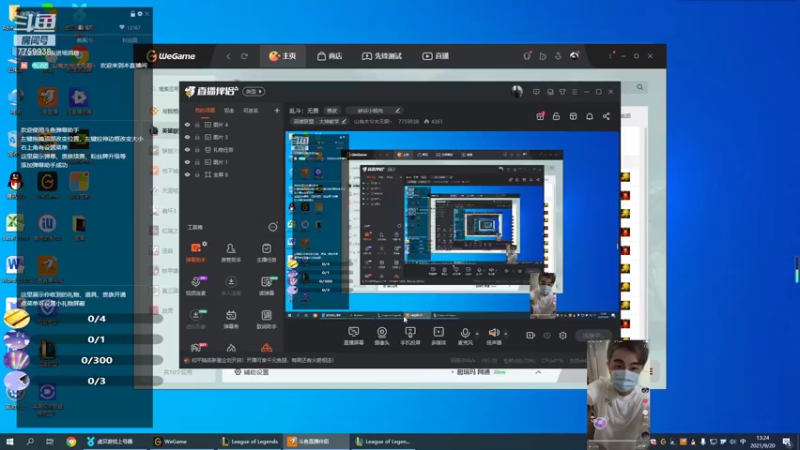The width and height of the screenshot is (800, 450).
Task: Click WeGame back arrow
Action: 228,56
